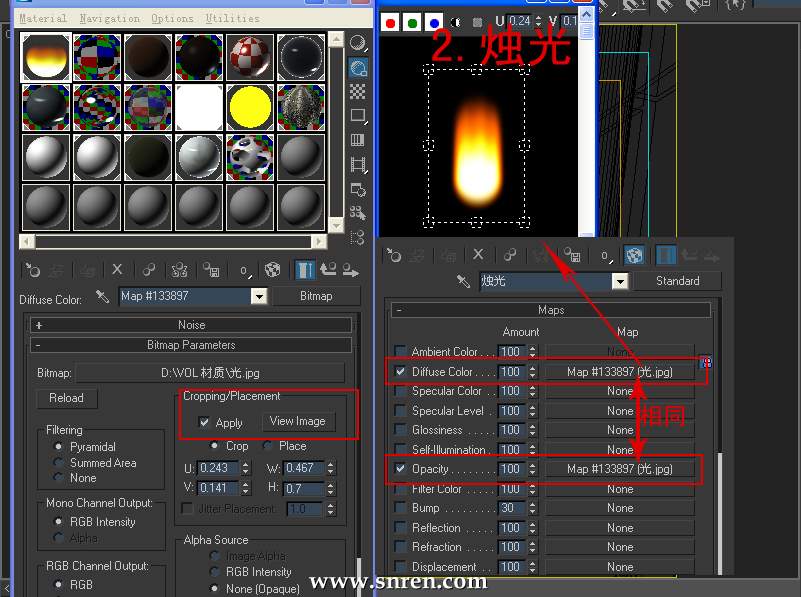Click bitmap path D:\VOL 材质\光.jpg button

(210, 373)
